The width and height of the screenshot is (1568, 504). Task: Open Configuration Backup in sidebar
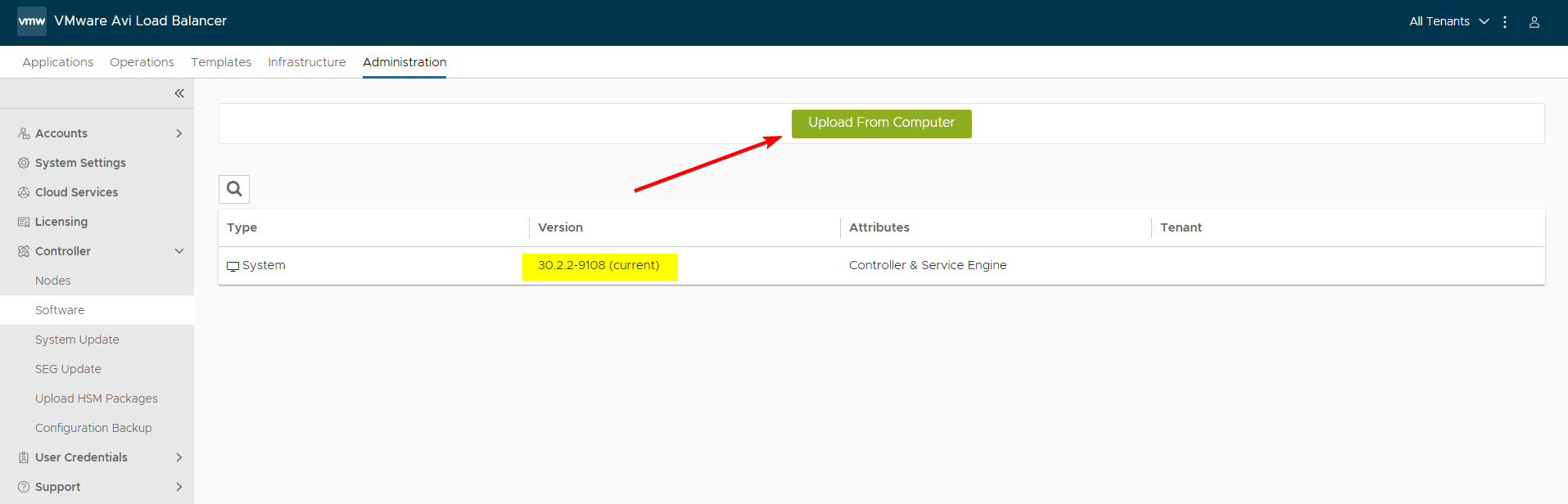coord(93,428)
